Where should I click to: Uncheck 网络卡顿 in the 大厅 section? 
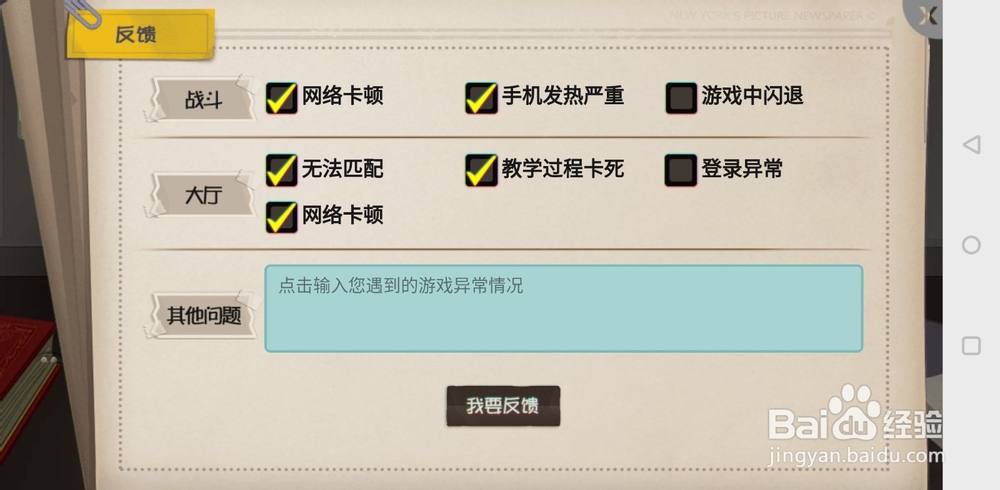click(281, 217)
